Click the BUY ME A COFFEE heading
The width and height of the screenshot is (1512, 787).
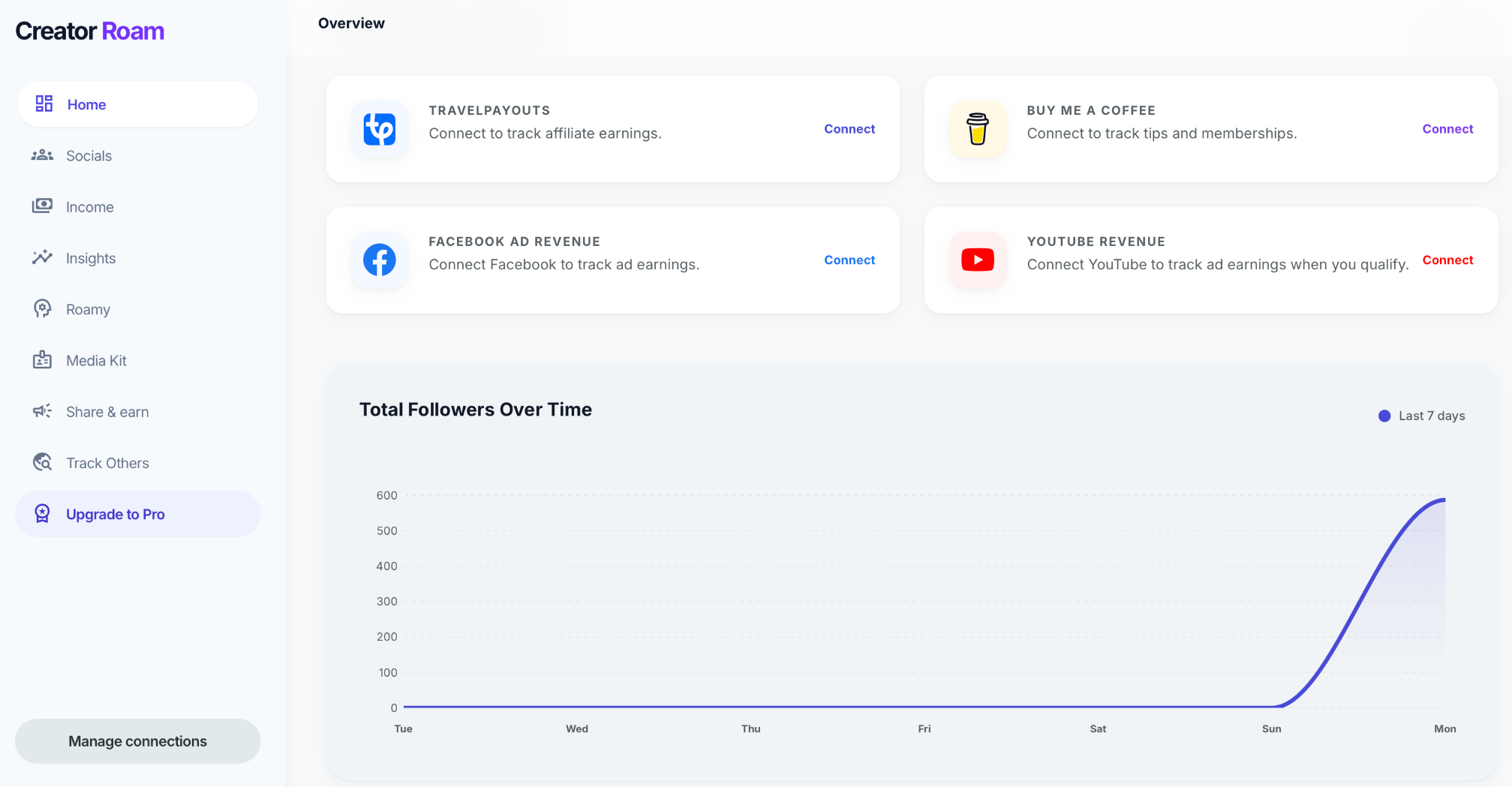(1091, 110)
